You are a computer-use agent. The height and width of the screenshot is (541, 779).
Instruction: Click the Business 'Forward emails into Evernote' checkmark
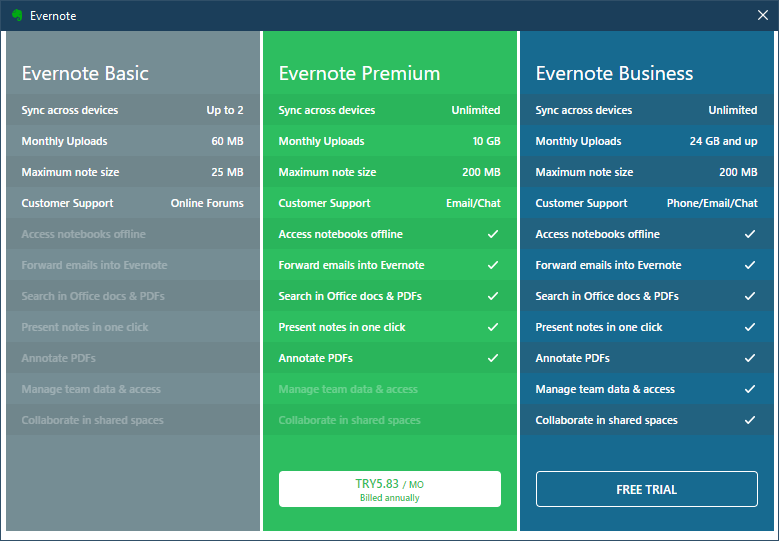point(750,265)
